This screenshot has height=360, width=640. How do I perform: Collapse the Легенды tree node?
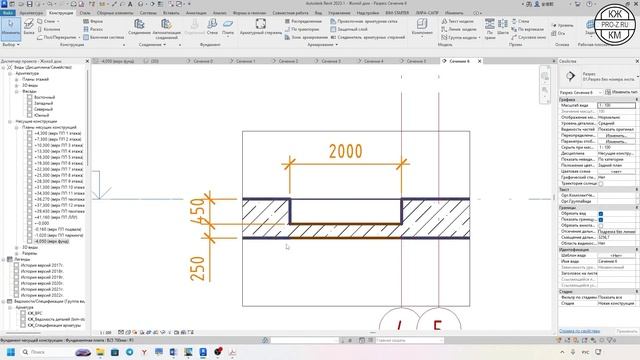pyautogui.click(x=4, y=259)
